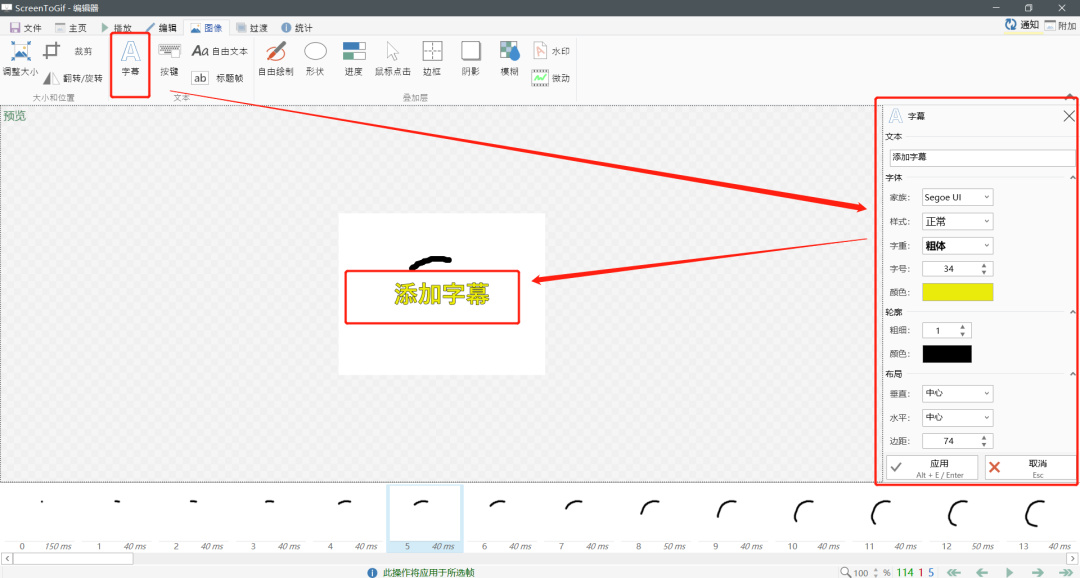The height and width of the screenshot is (578, 1080).
Task: Collapse the Layout (布局) section
Action: (1073, 373)
